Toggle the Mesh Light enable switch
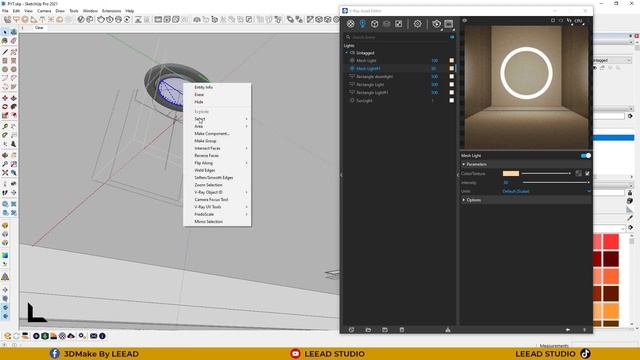The image size is (640, 360). click(x=586, y=156)
